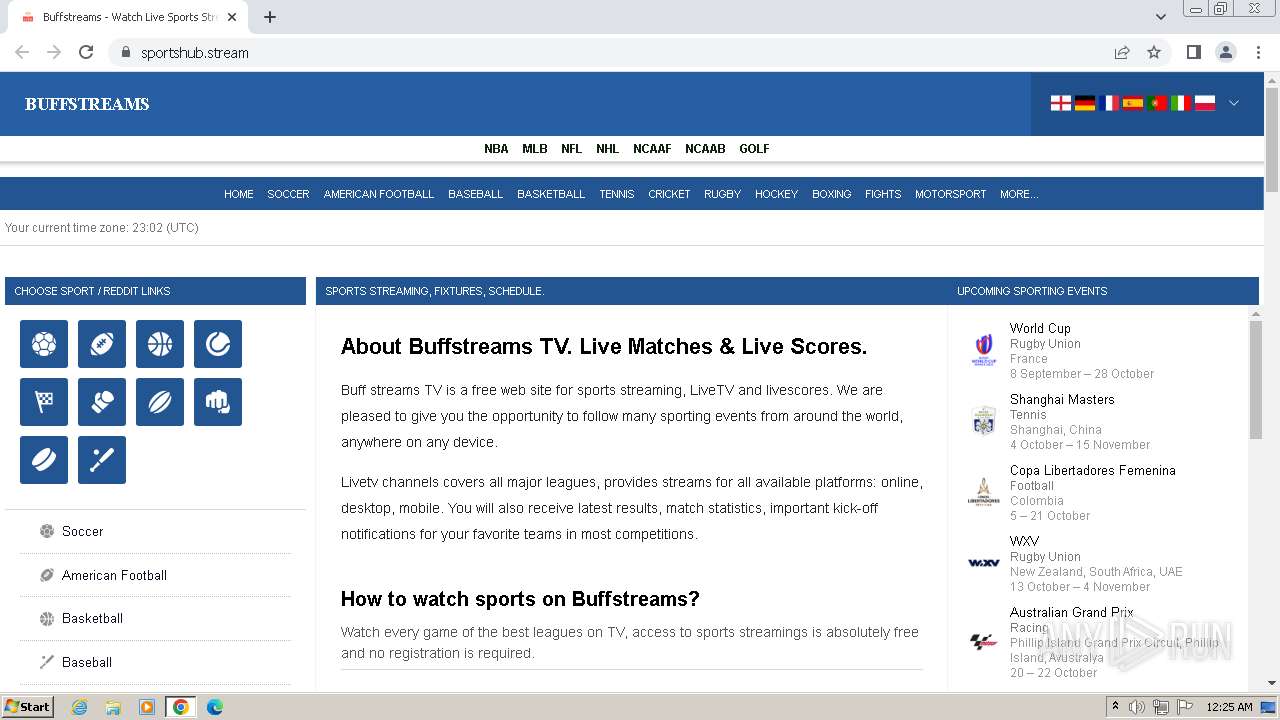Viewport: 1280px width, 720px height.
Task: Open the baseball bat sport tile
Action: point(102,460)
